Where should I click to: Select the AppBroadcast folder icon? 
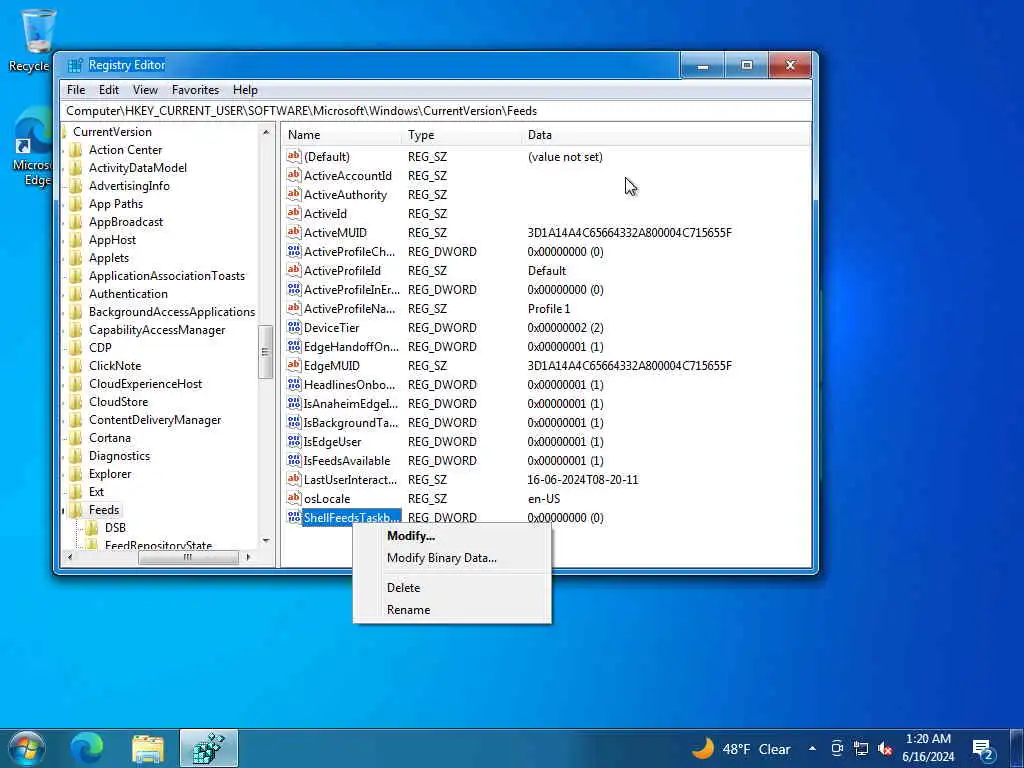pyautogui.click(x=76, y=222)
